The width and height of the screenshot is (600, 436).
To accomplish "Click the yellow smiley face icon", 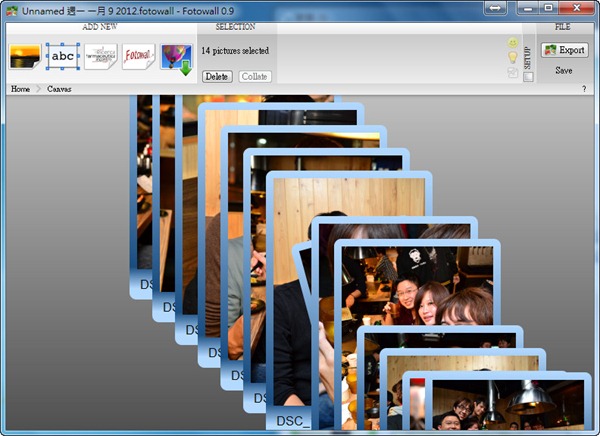I will 513,44.
